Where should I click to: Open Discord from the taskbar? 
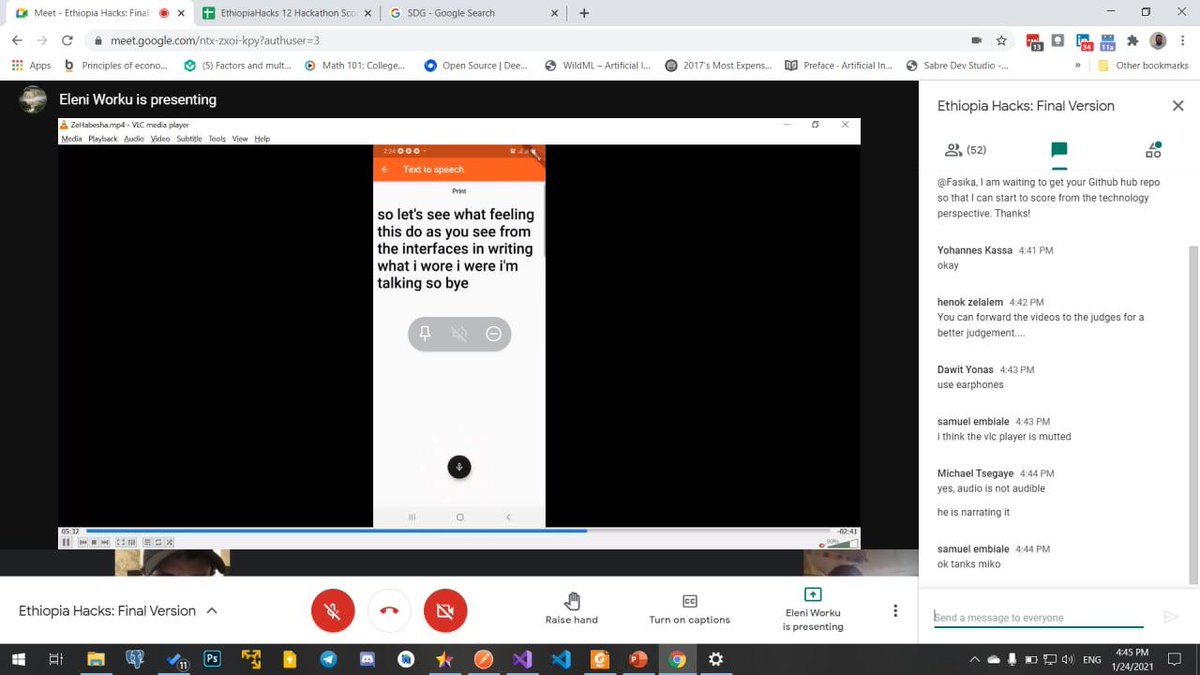point(367,659)
